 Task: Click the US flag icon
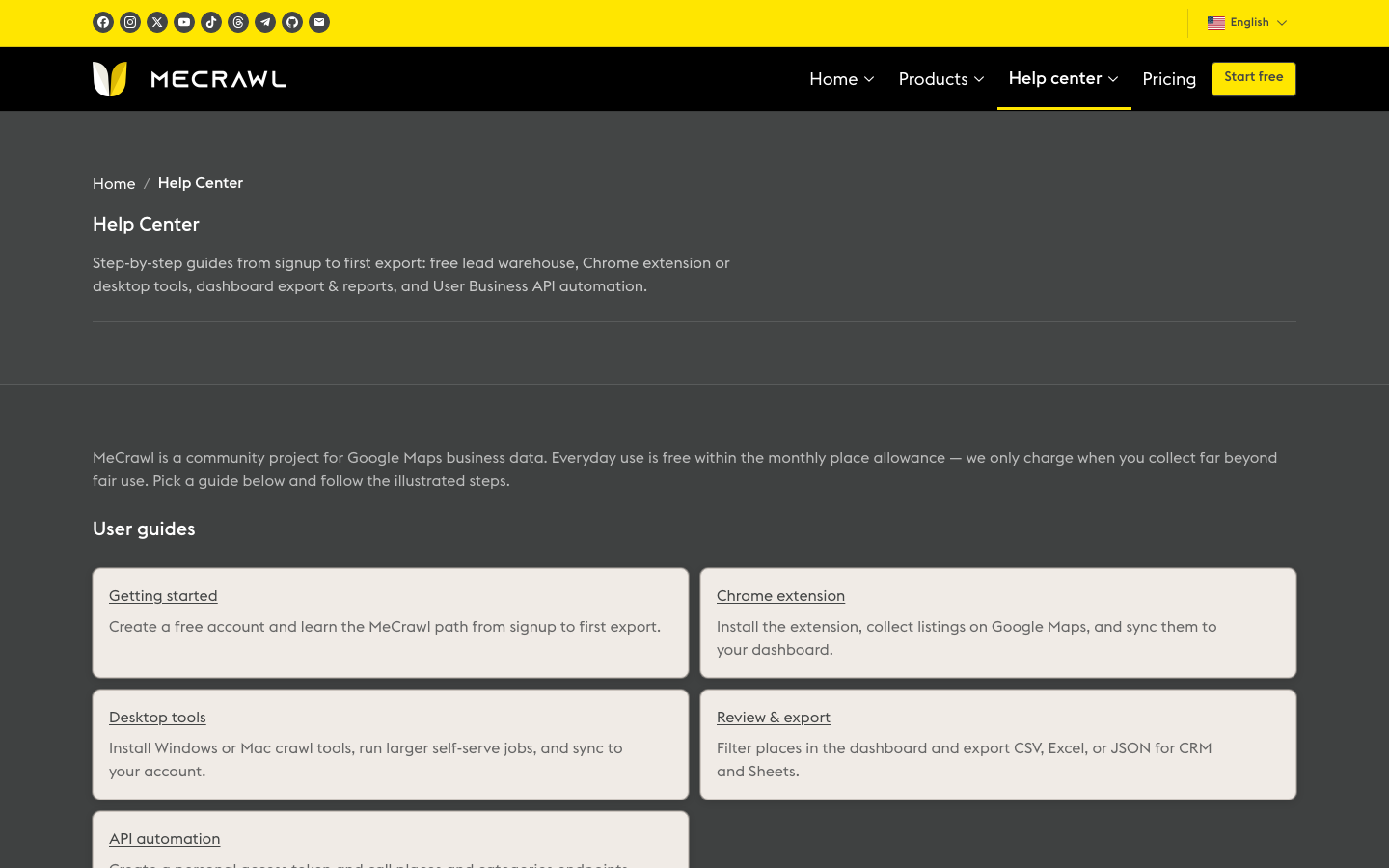click(x=1216, y=23)
